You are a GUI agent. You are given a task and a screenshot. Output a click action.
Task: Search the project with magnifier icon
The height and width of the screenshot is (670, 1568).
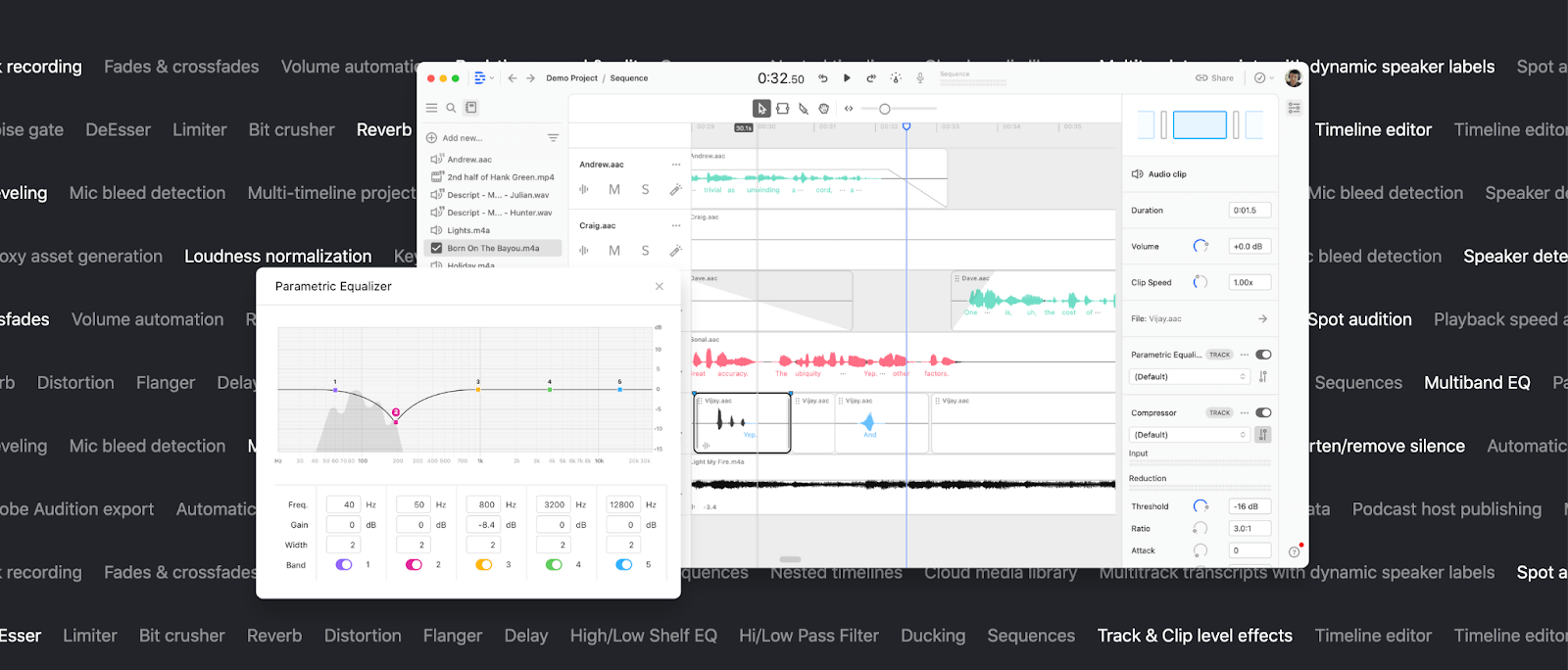[x=451, y=108]
